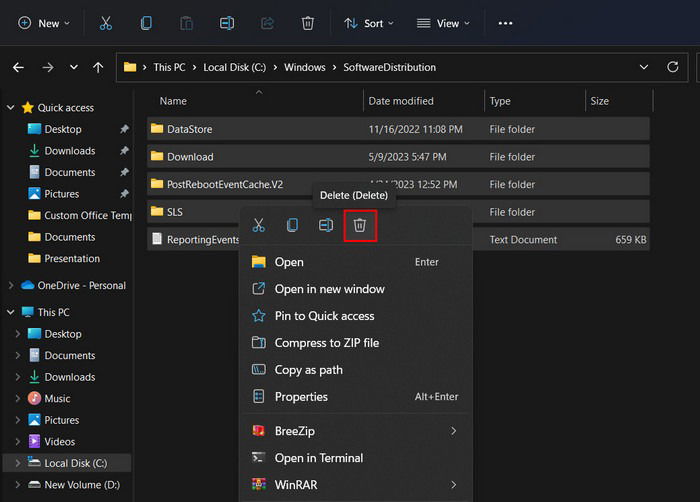This screenshot has width=700, height=502.
Task: Click the Windows breadcrumb in address bar
Action: coord(305,67)
